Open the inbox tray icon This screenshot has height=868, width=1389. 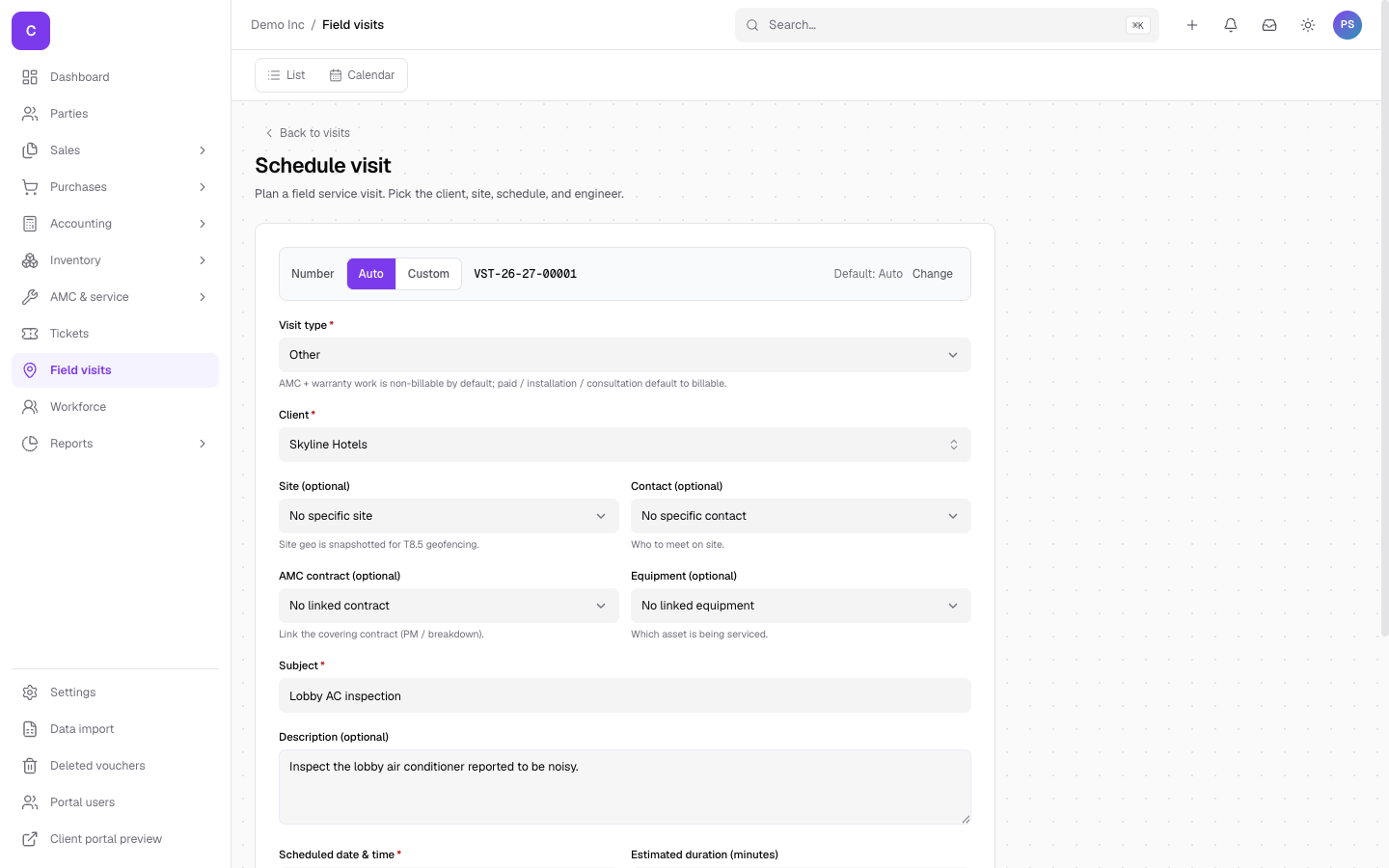coord(1269,25)
